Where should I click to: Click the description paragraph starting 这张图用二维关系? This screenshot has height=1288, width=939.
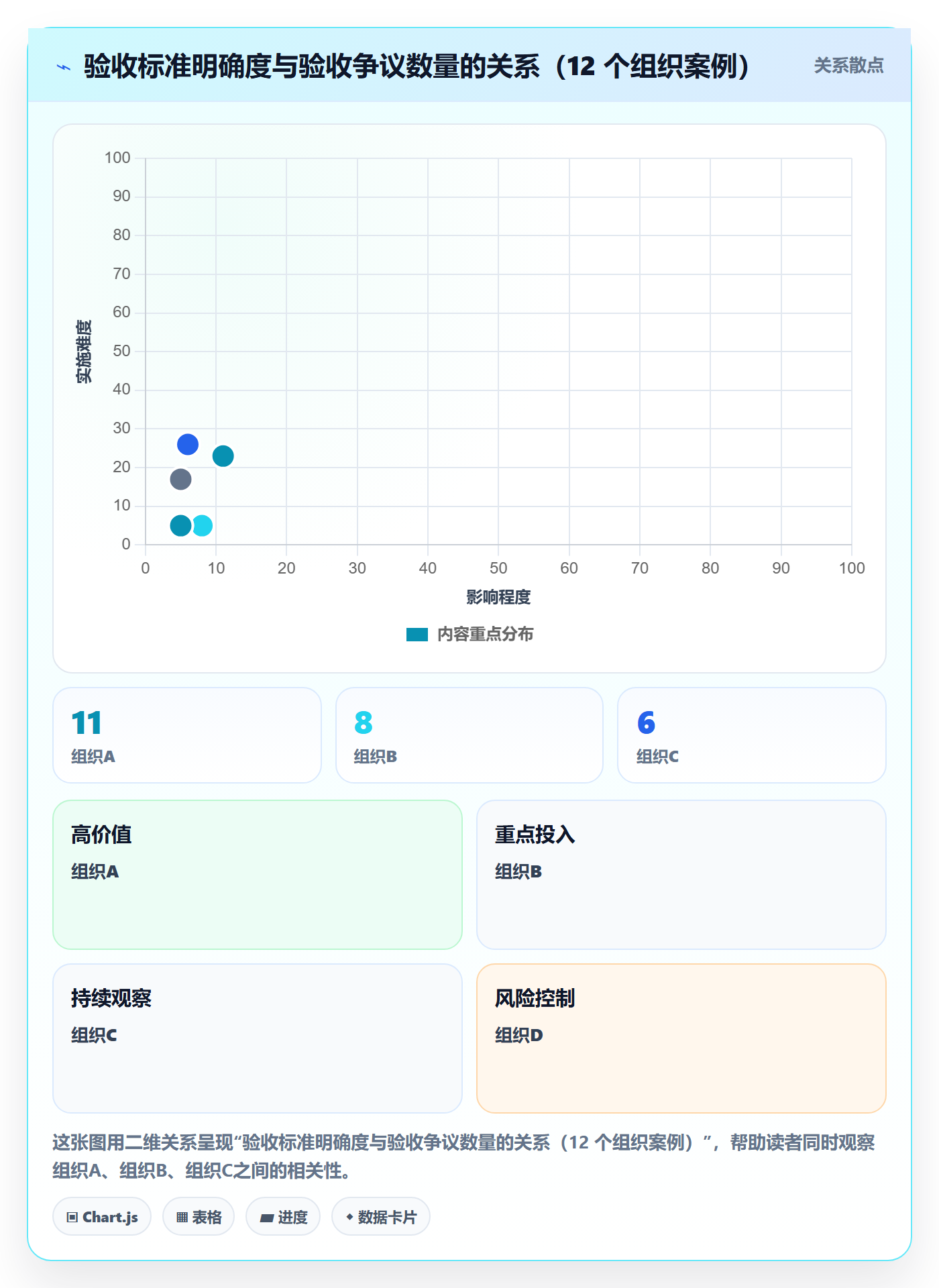pos(464,1157)
